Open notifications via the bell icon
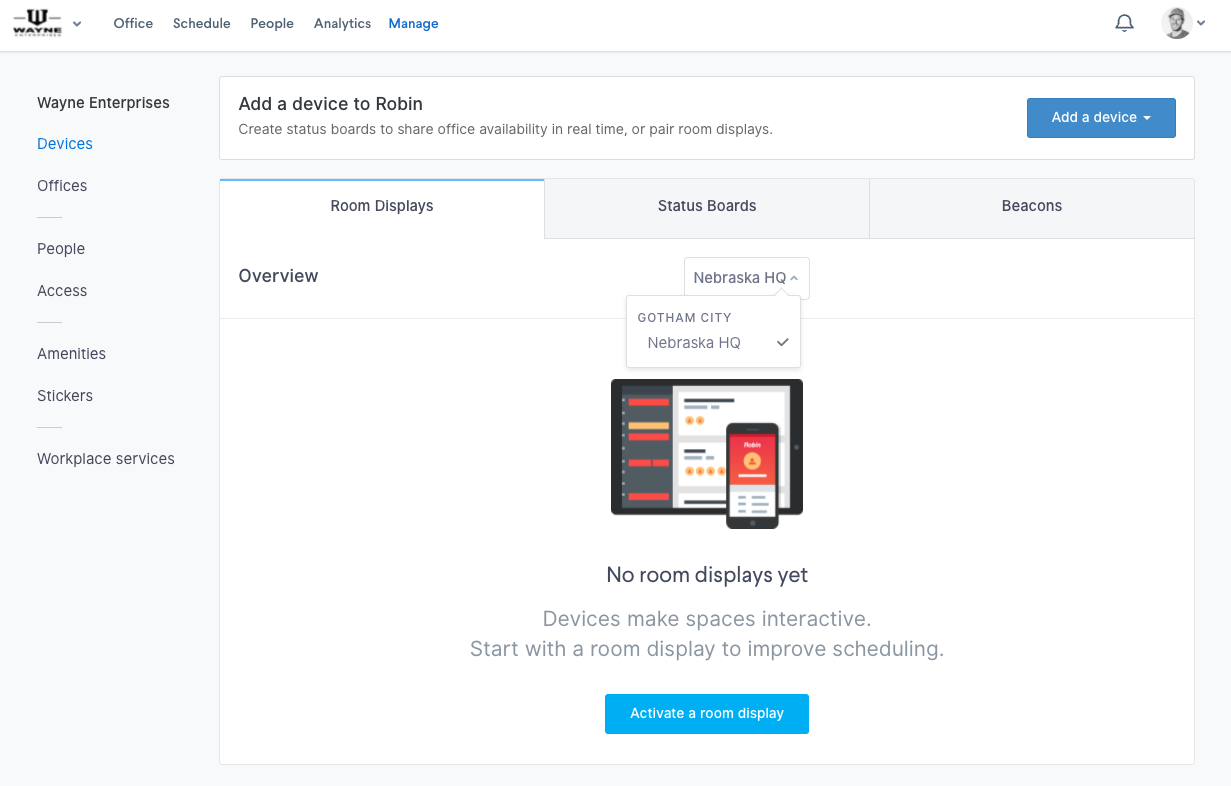Viewport: 1231px width, 786px height. tap(1124, 23)
